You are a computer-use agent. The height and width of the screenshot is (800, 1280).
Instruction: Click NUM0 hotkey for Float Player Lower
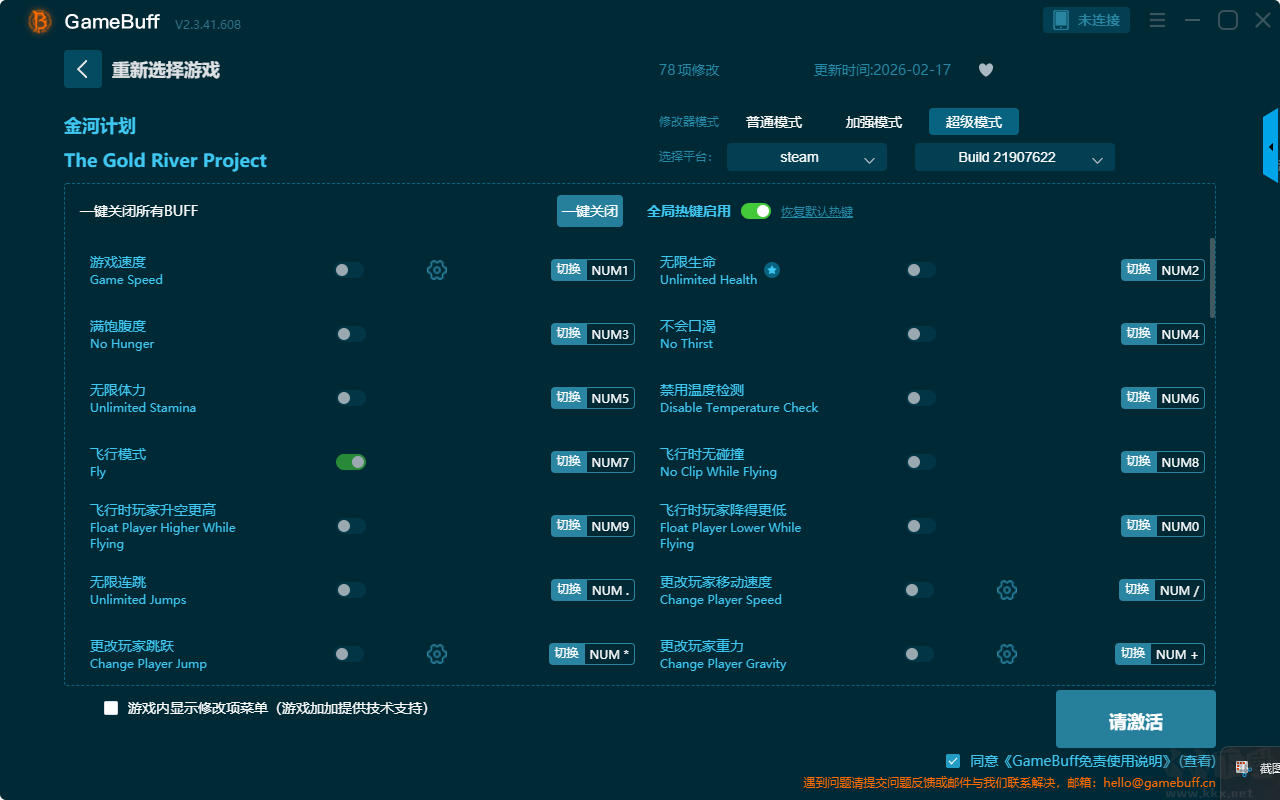click(1180, 526)
